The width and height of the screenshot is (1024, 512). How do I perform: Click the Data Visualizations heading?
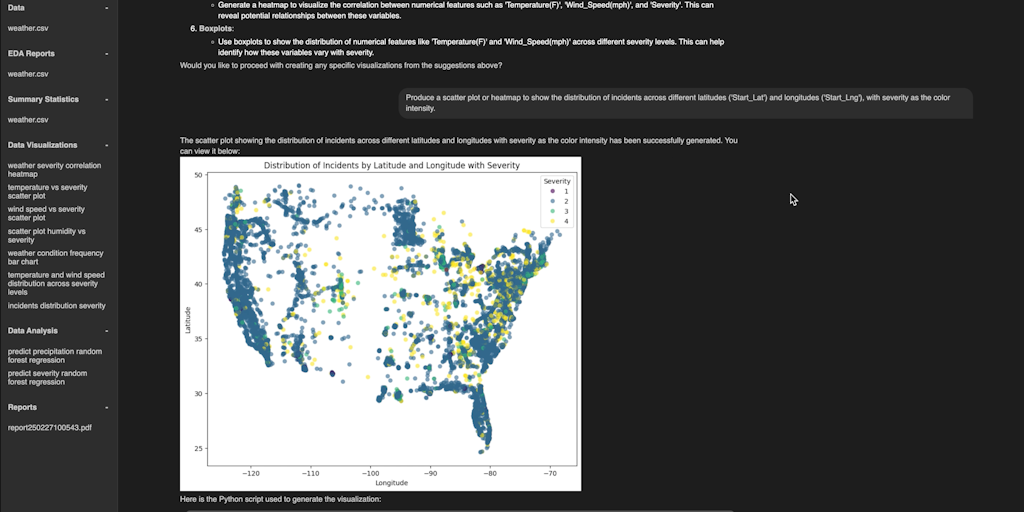[42, 145]
